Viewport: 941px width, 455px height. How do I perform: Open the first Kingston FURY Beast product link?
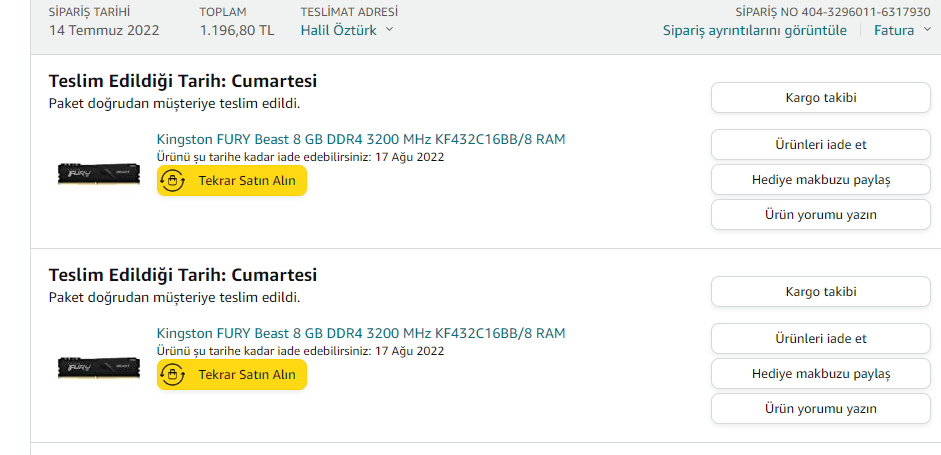click(361, 139)
